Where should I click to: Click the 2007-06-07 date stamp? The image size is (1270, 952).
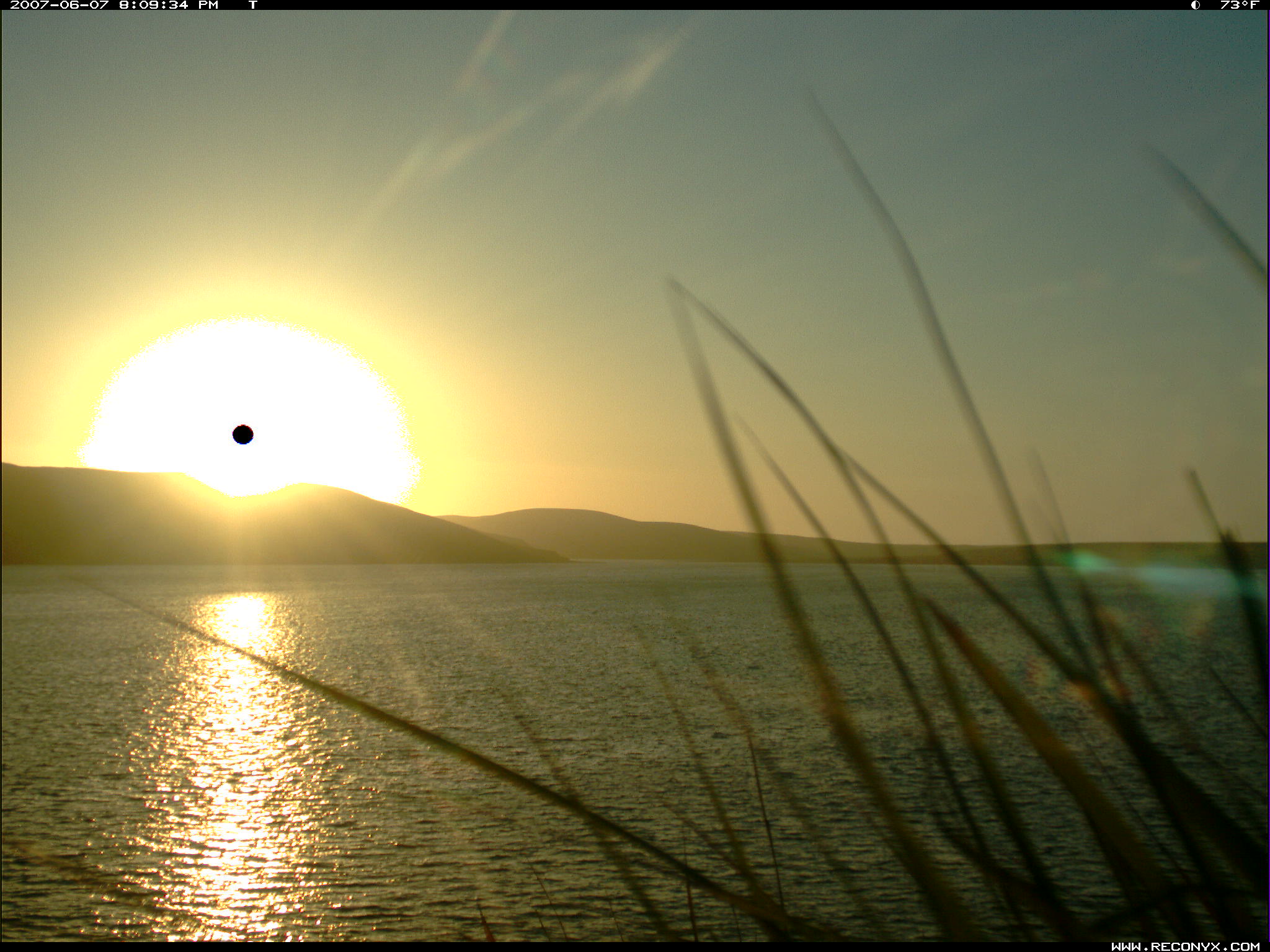point(60,5)
